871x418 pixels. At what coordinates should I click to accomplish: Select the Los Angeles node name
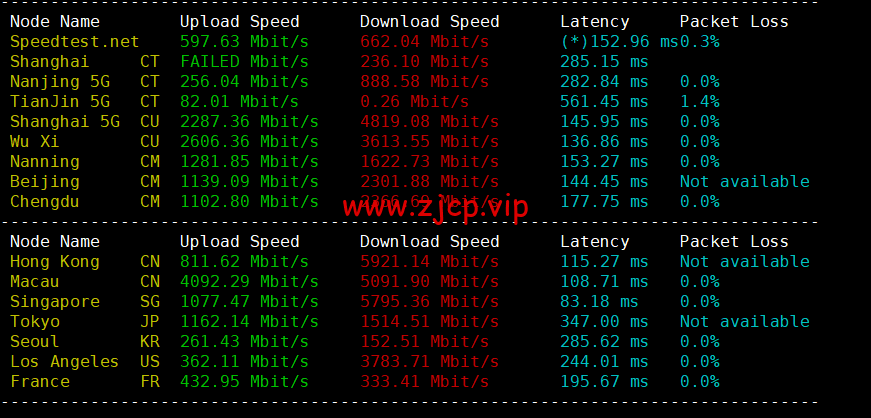pyautogui.click(x=64, y=361)
